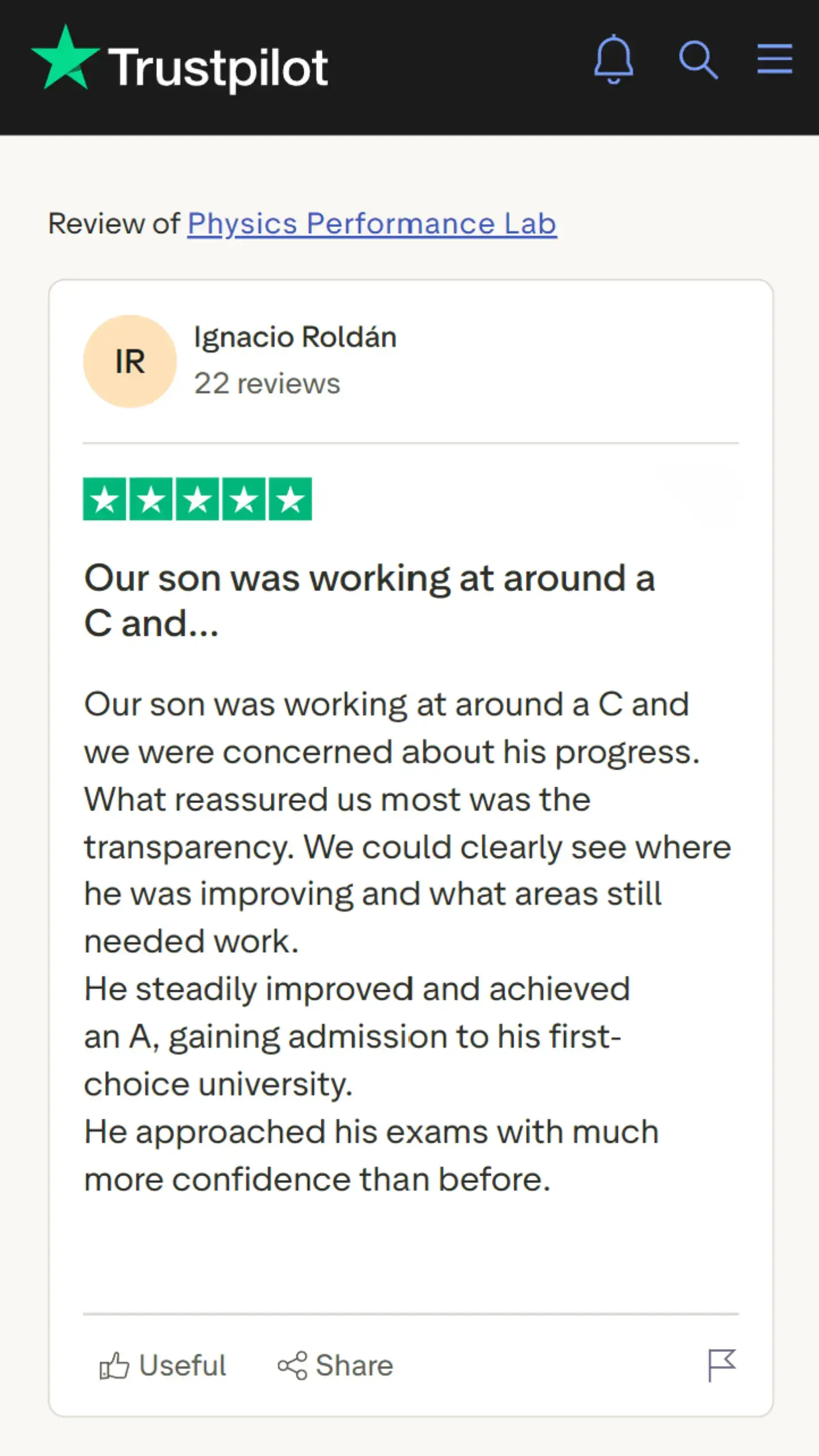Open Ignacio Roldán's profile name

coord(295,337)
